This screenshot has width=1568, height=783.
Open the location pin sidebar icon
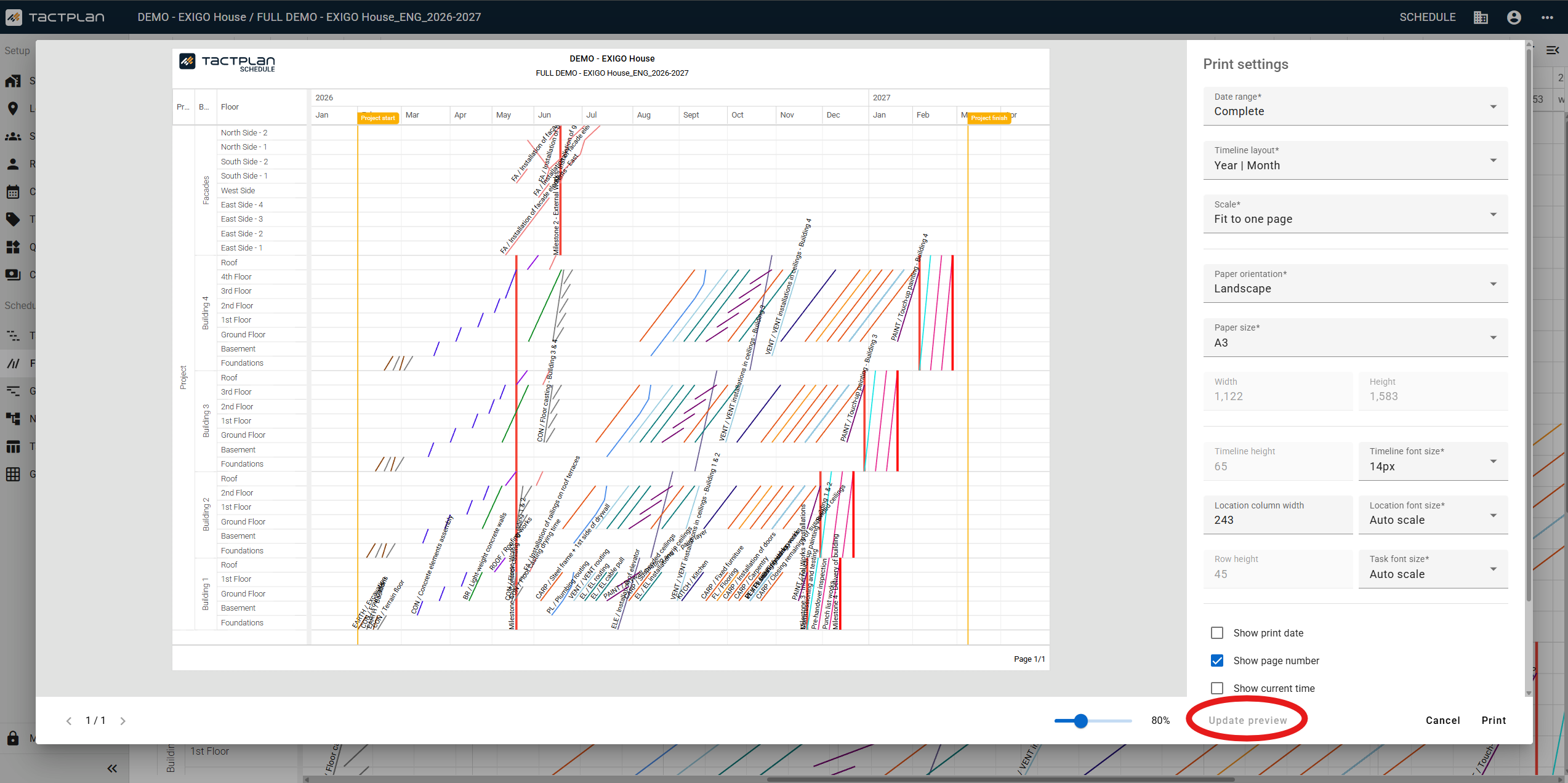13,108
